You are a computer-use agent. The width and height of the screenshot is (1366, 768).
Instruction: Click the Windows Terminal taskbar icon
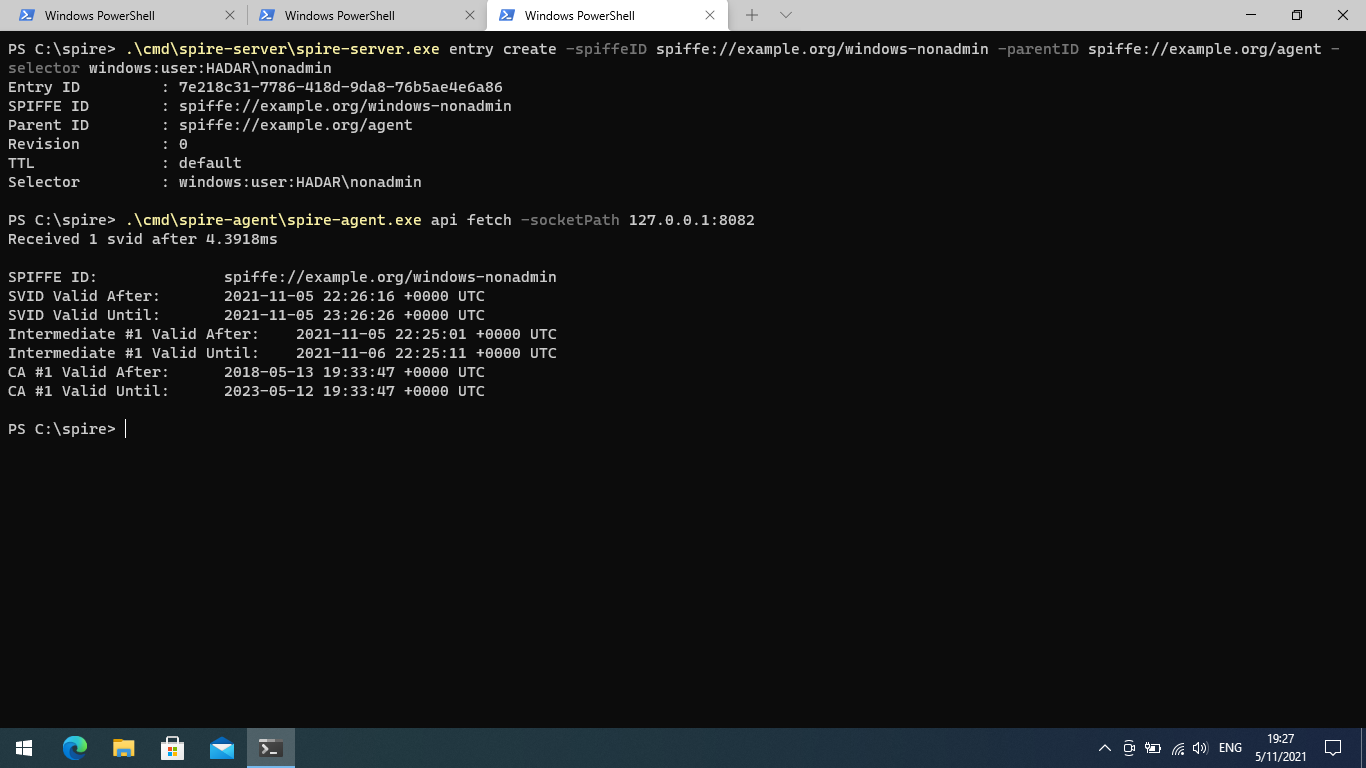270,747
